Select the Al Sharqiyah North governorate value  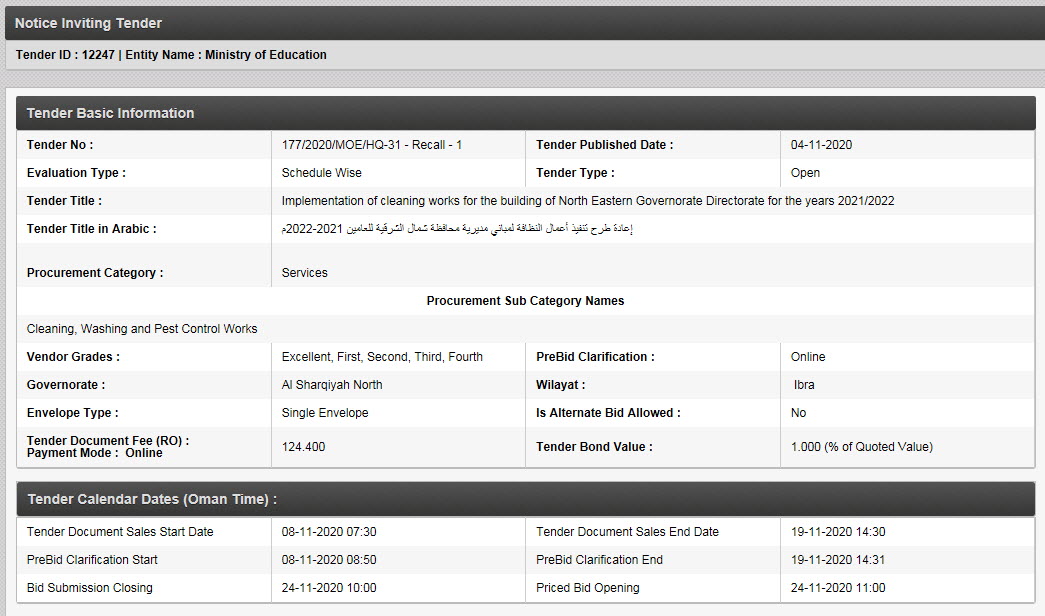point(332,385)
